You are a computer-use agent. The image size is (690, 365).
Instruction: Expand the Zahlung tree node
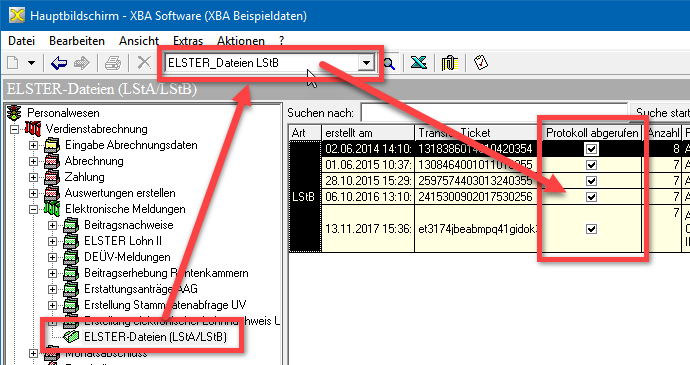(x=33, y=177)
